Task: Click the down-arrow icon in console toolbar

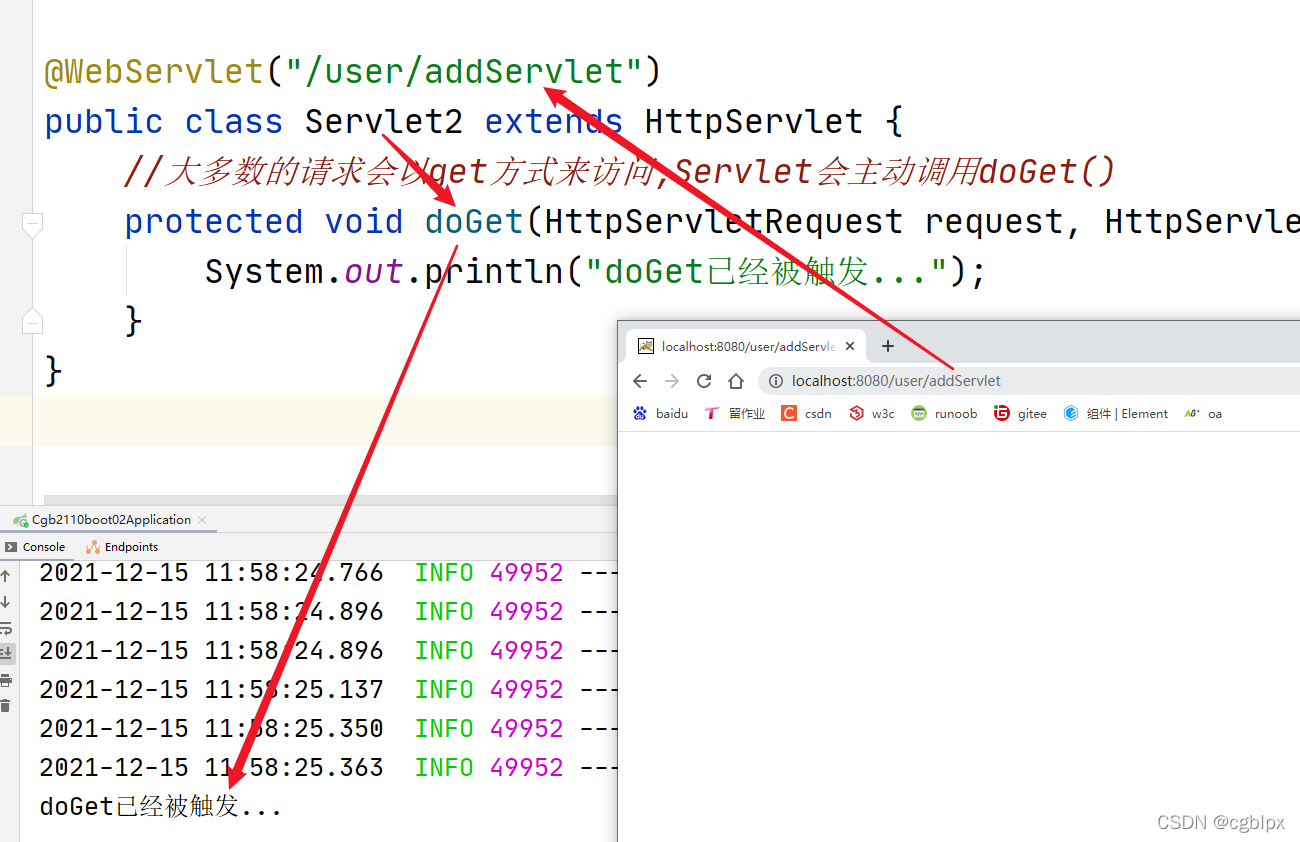Action: (6, 602)
